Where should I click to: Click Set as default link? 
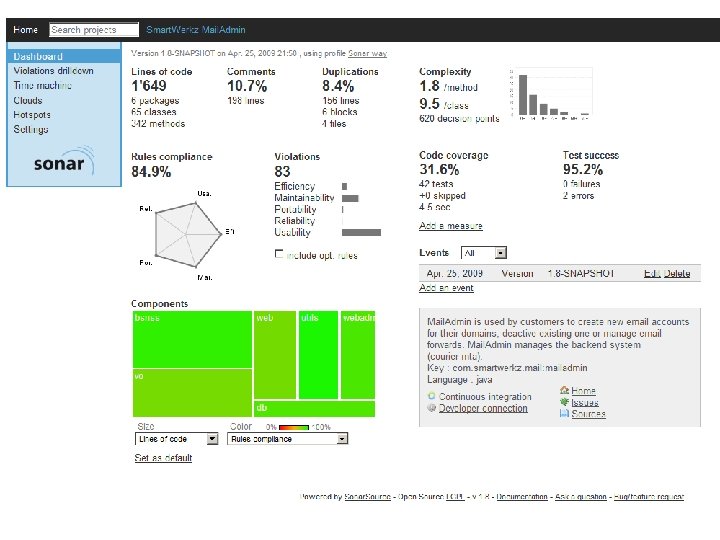point(163,458)
